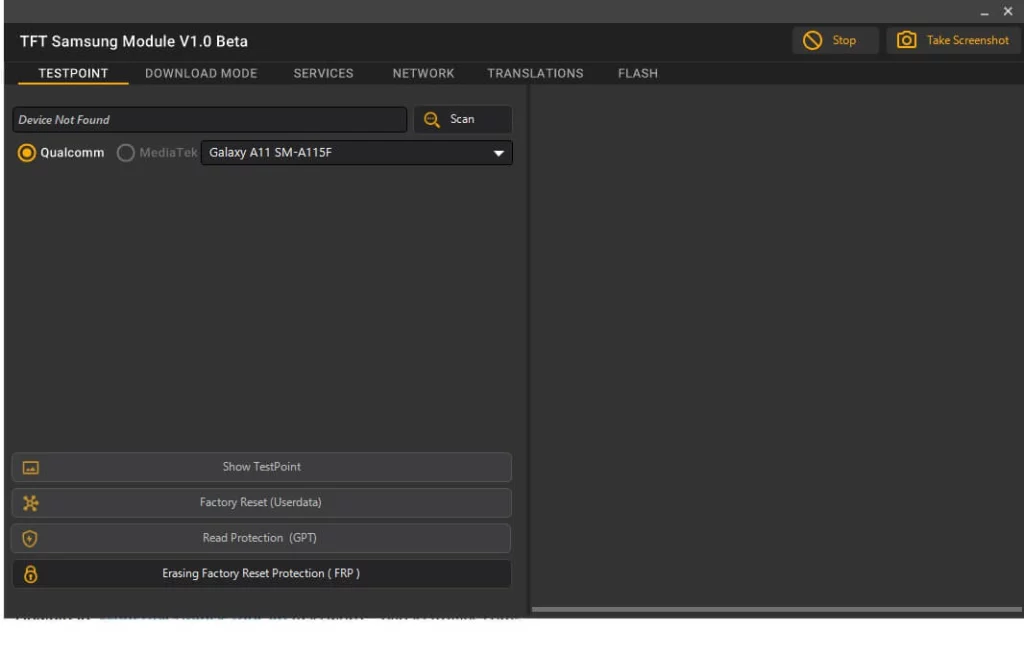Viewport: 1024px width, 655px height.
Task: Click the TFT Samsung Module V1.0 Beta title
Action: click(134, 41)
